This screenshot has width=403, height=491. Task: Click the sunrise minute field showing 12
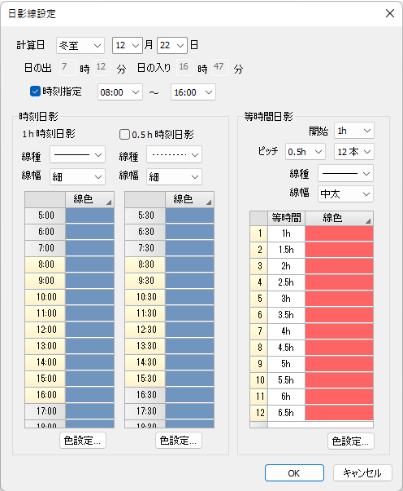[103, 67]
